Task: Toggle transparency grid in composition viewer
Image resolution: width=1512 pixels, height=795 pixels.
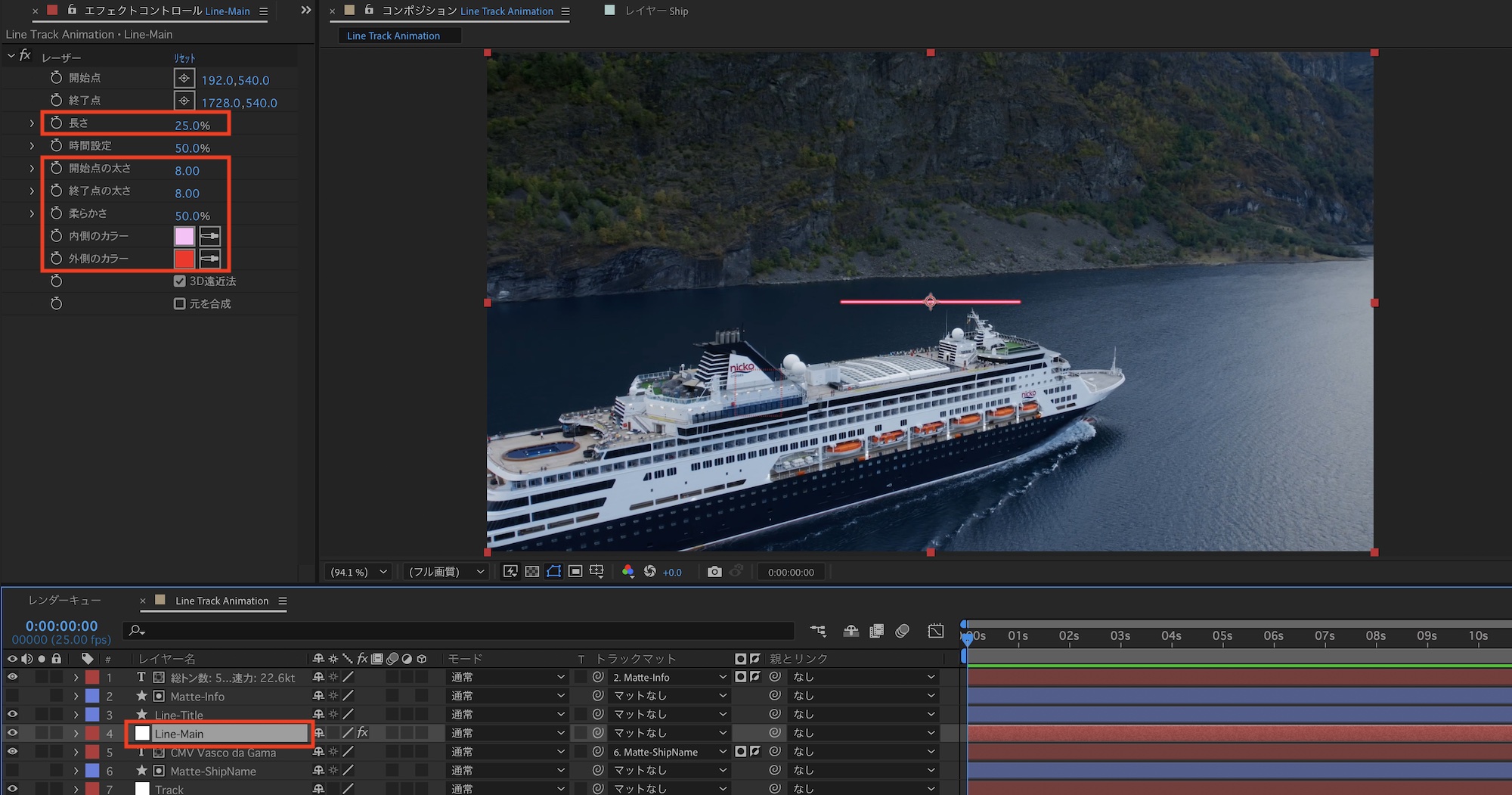Action: 532,572
